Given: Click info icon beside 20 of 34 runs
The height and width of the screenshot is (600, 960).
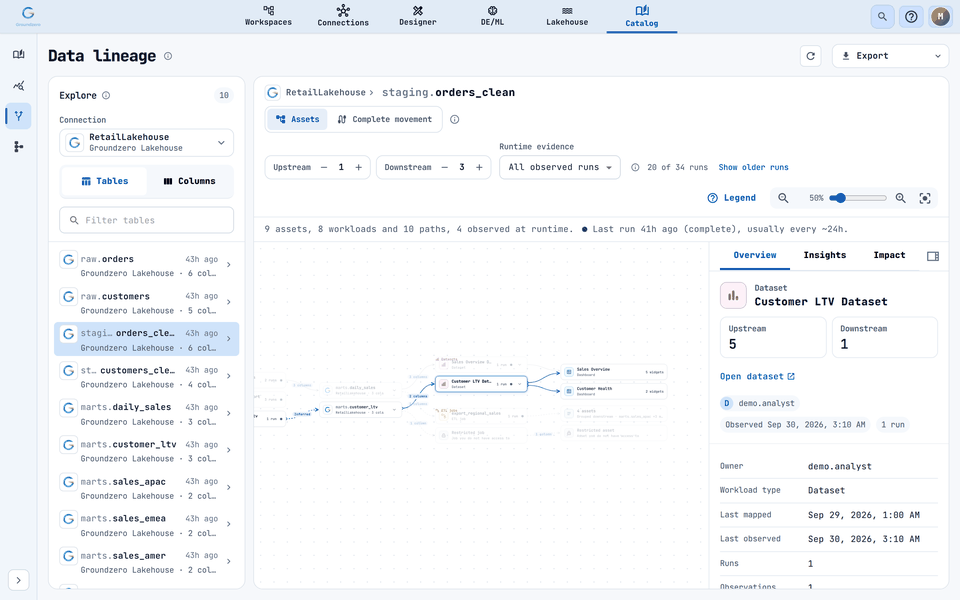Looking at the screenshot, I should [636, 167].
